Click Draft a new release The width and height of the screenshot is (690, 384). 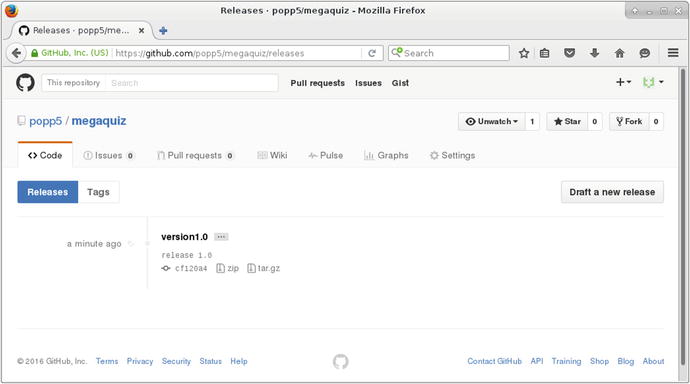pos(612,192)
